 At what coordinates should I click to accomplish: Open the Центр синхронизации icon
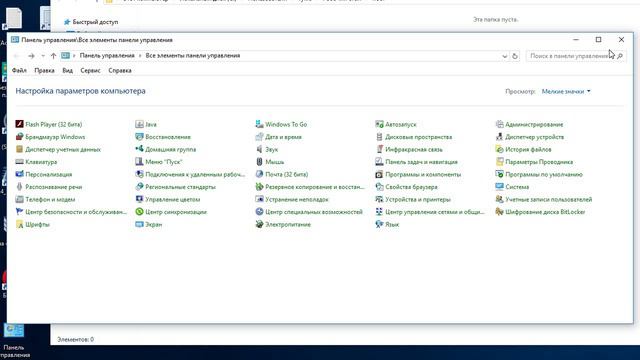[x=139, y=212]
